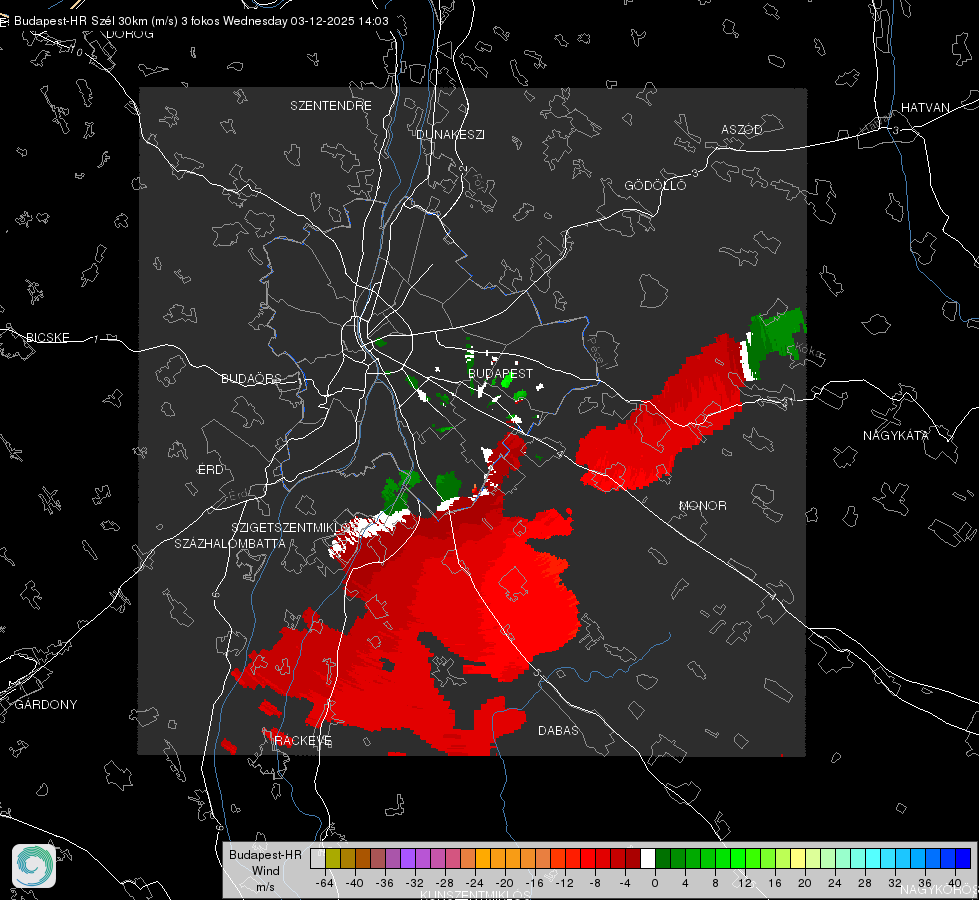This screenshot has height=900, width=979.
Task: Click the -36 legend tick value
Action: coord(385,883)
